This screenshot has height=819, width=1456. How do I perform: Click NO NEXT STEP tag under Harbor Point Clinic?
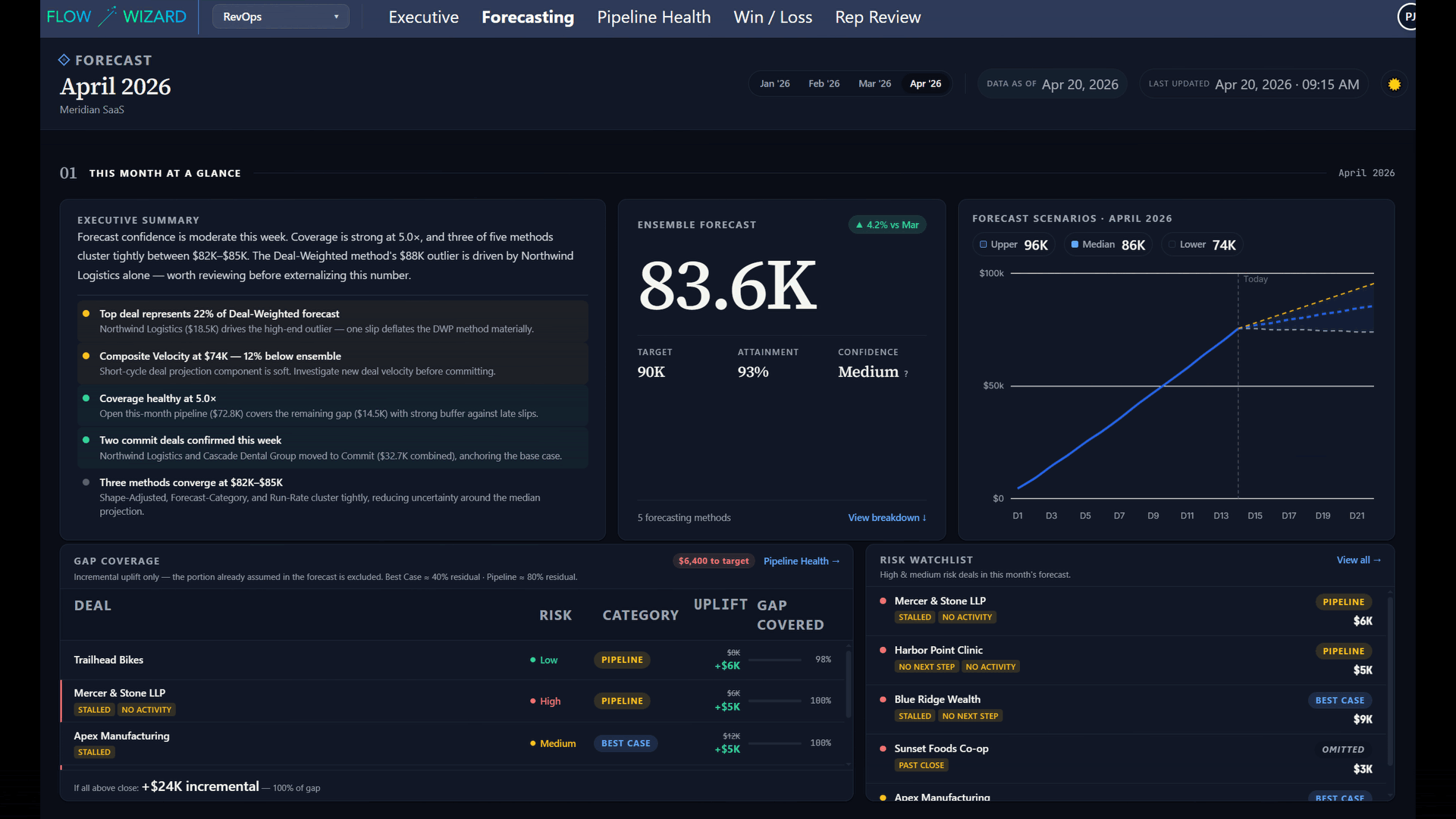(x=926, y=667)
